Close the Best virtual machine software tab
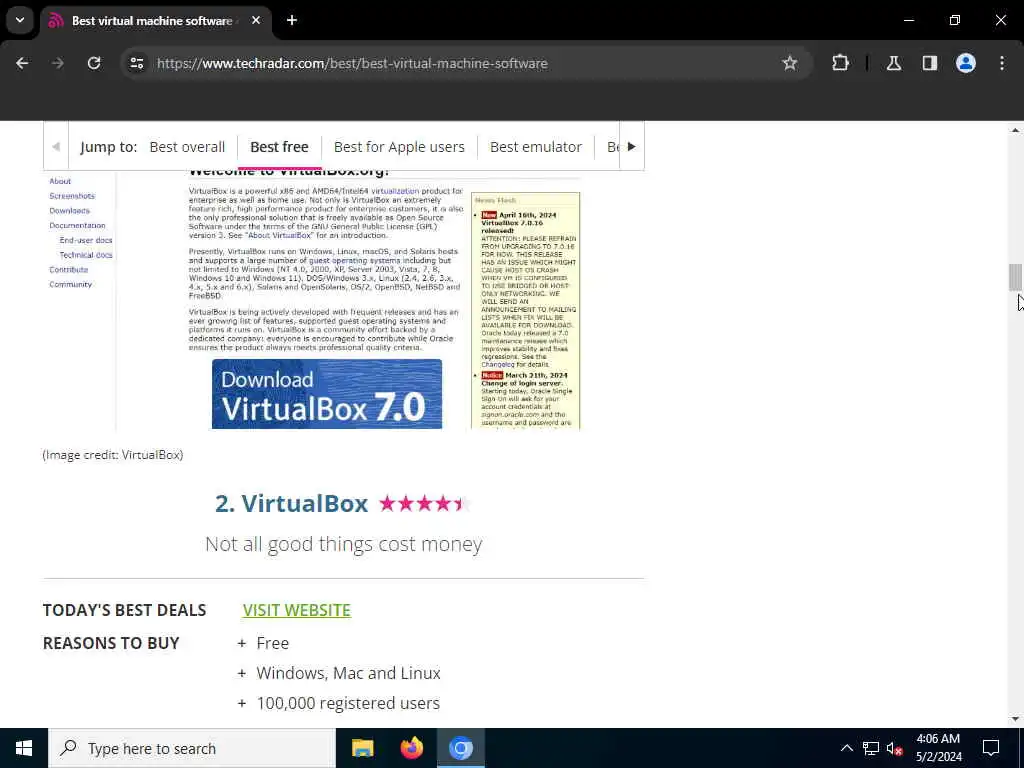 pos(256,20)
